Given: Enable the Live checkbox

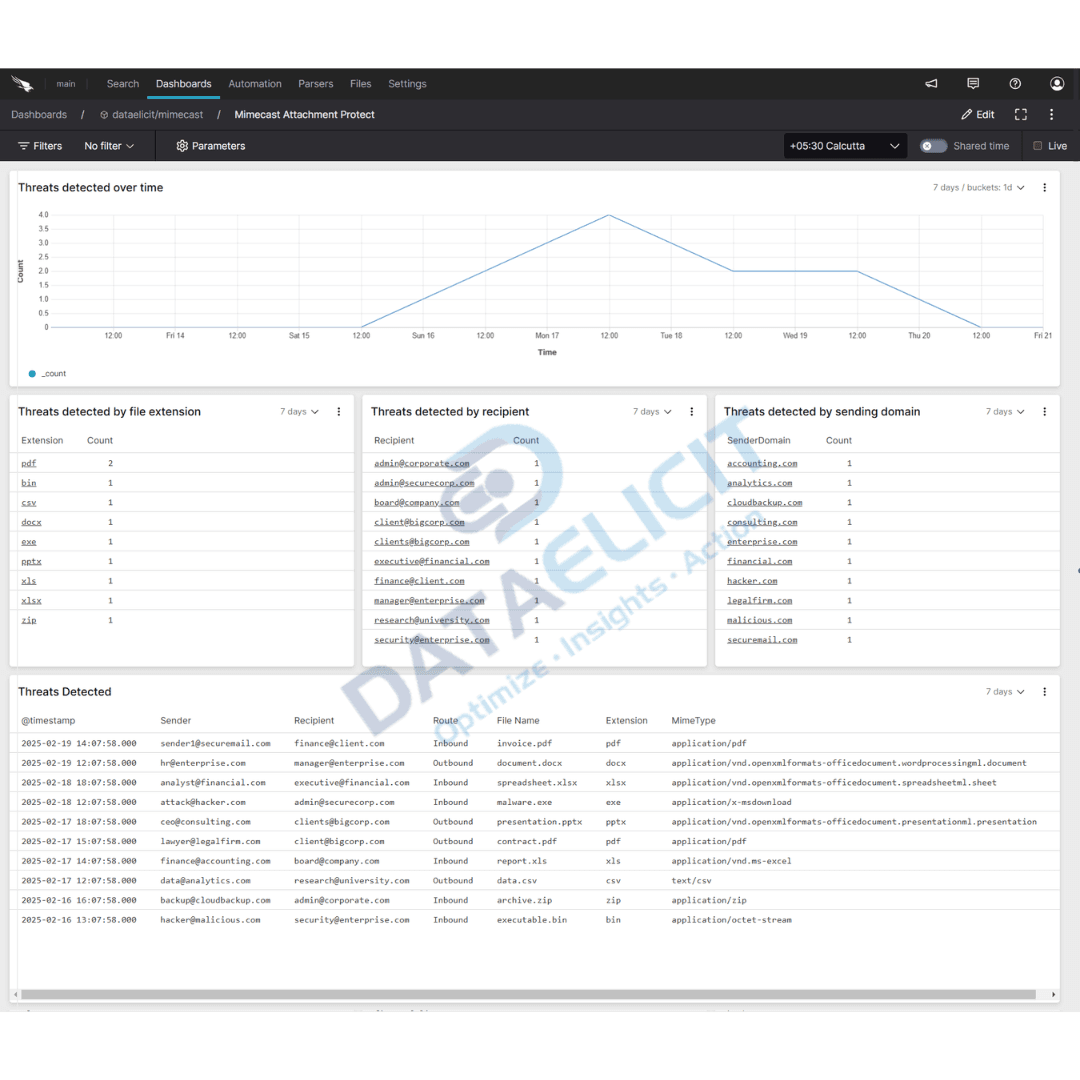Looking at the screenshot, I should (x=1037, y=146).
